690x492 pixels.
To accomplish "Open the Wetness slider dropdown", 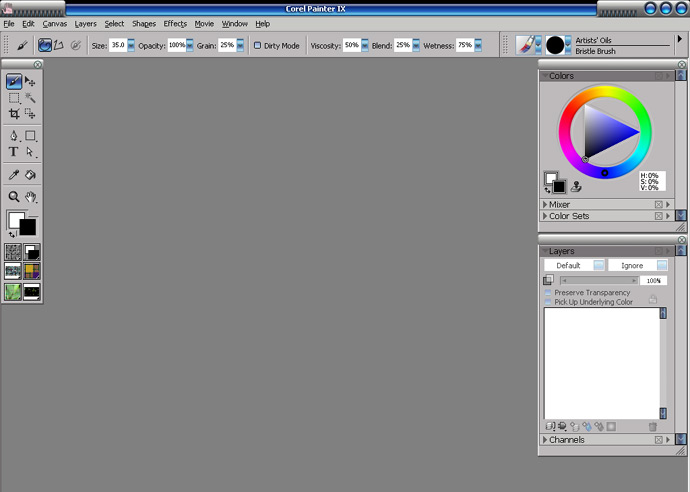I will [x=478, y=45].
